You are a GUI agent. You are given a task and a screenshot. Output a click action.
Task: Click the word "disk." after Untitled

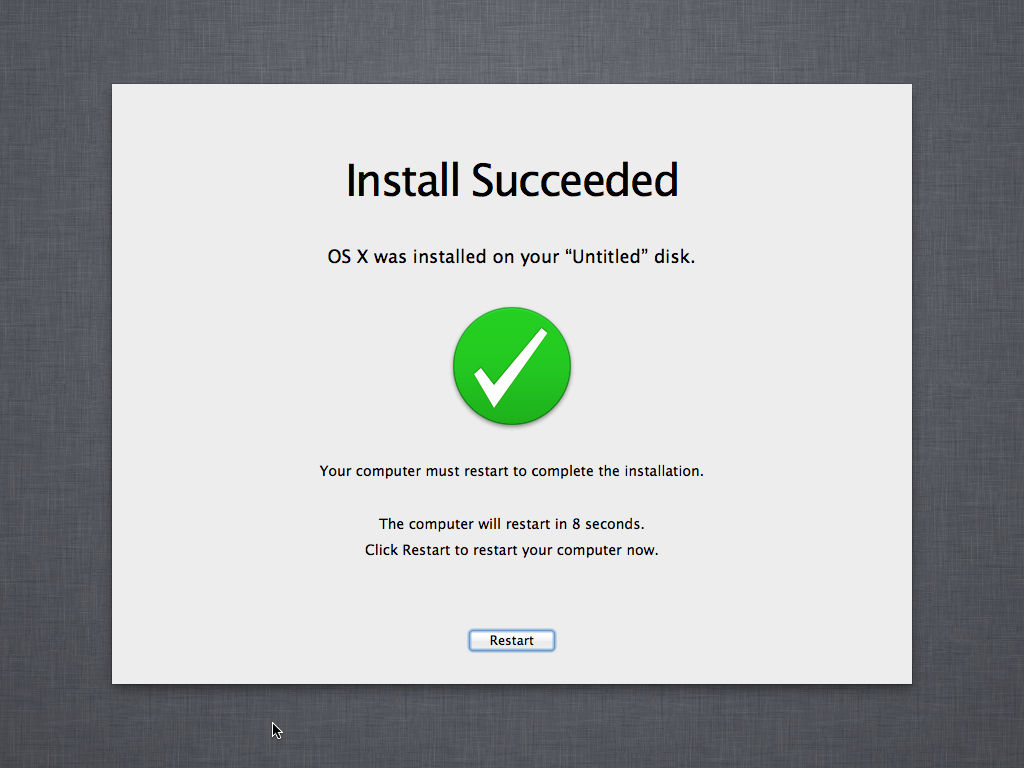coord(675,257)
